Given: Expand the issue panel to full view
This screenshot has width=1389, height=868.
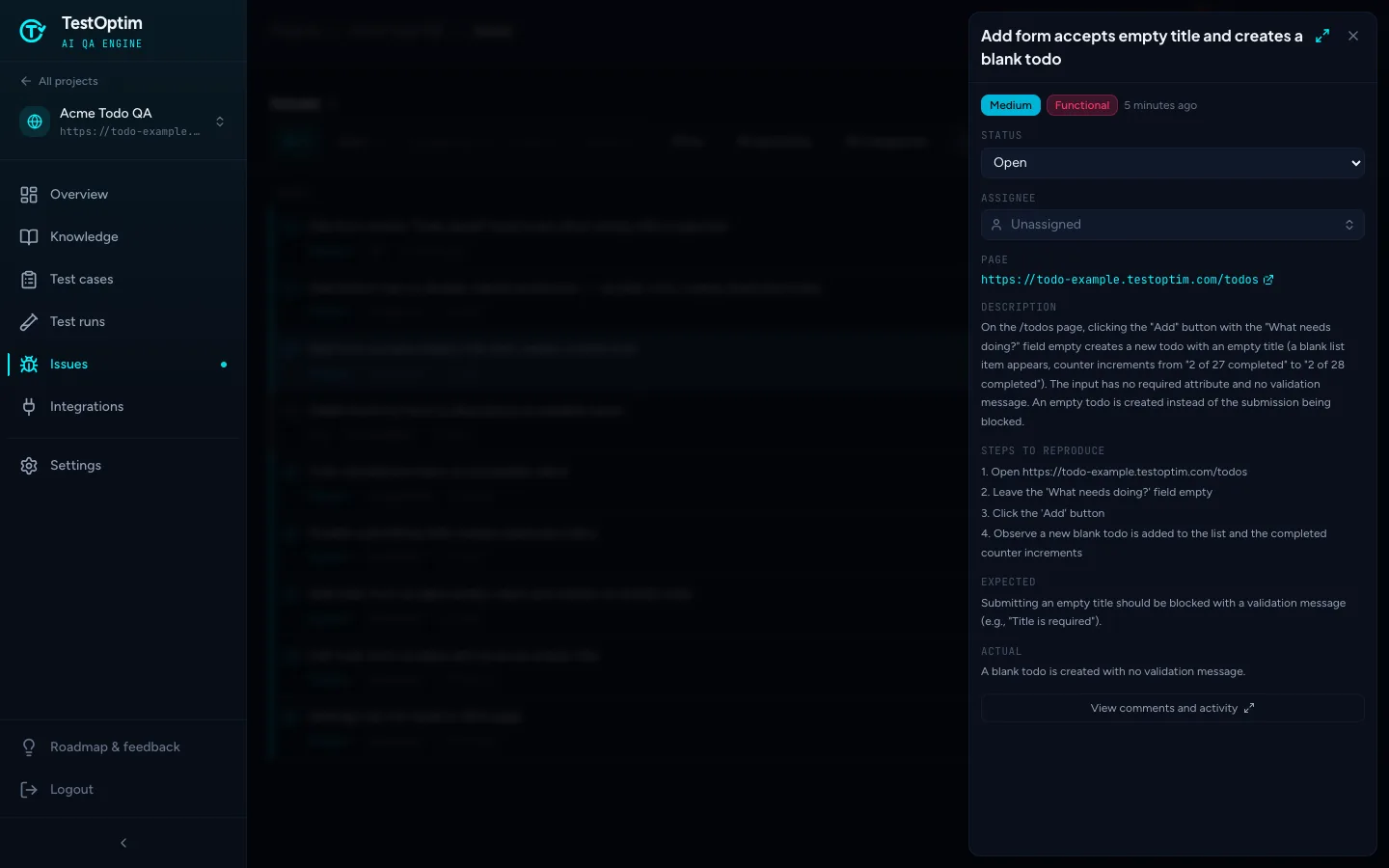Looking at the screenshot, I should coord(1322,36).
